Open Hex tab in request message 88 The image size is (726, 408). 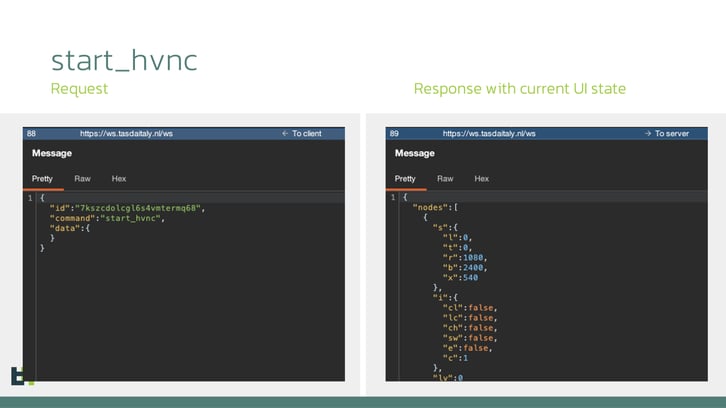(119, 179)
